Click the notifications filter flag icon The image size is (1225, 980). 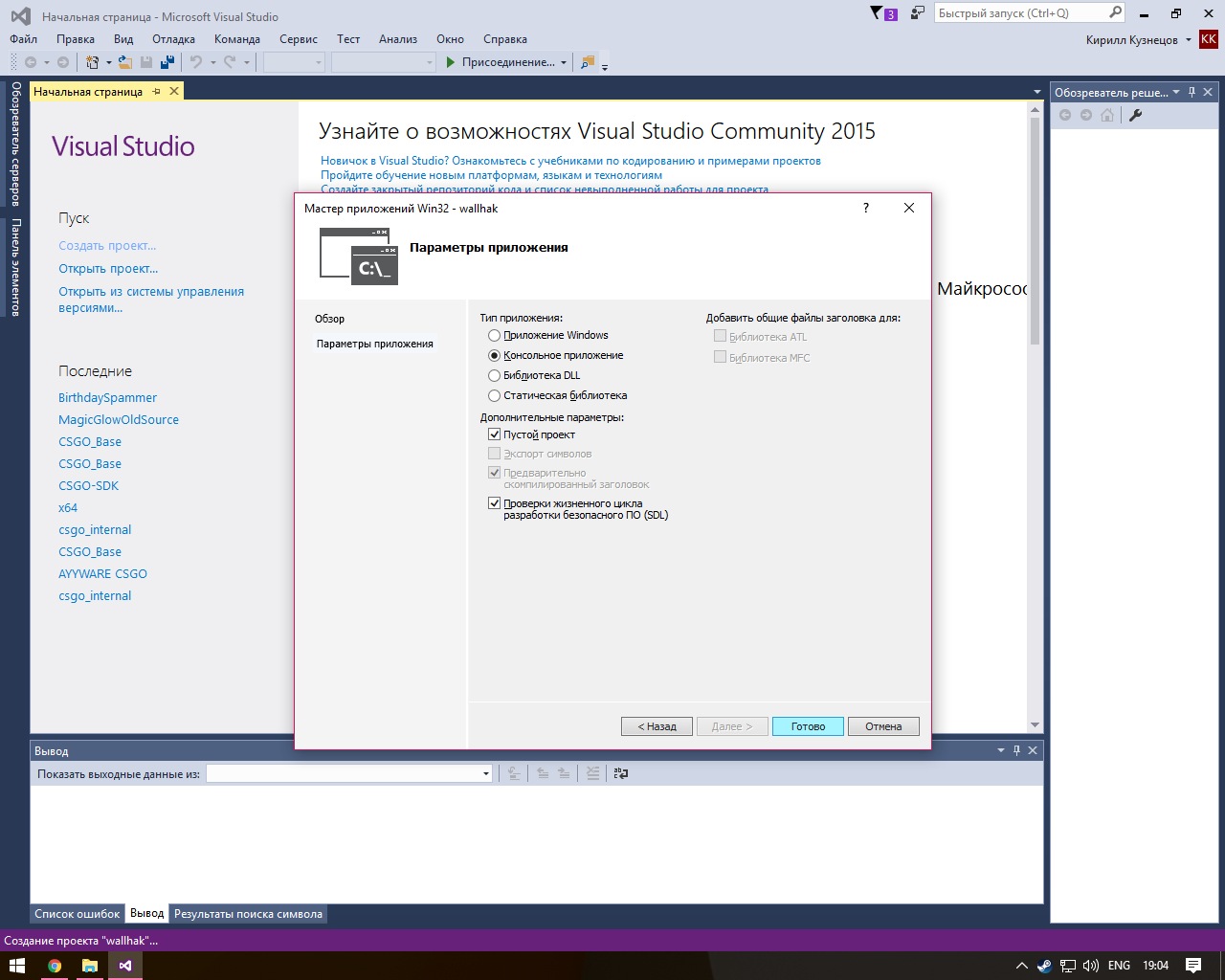pos(877,13)
